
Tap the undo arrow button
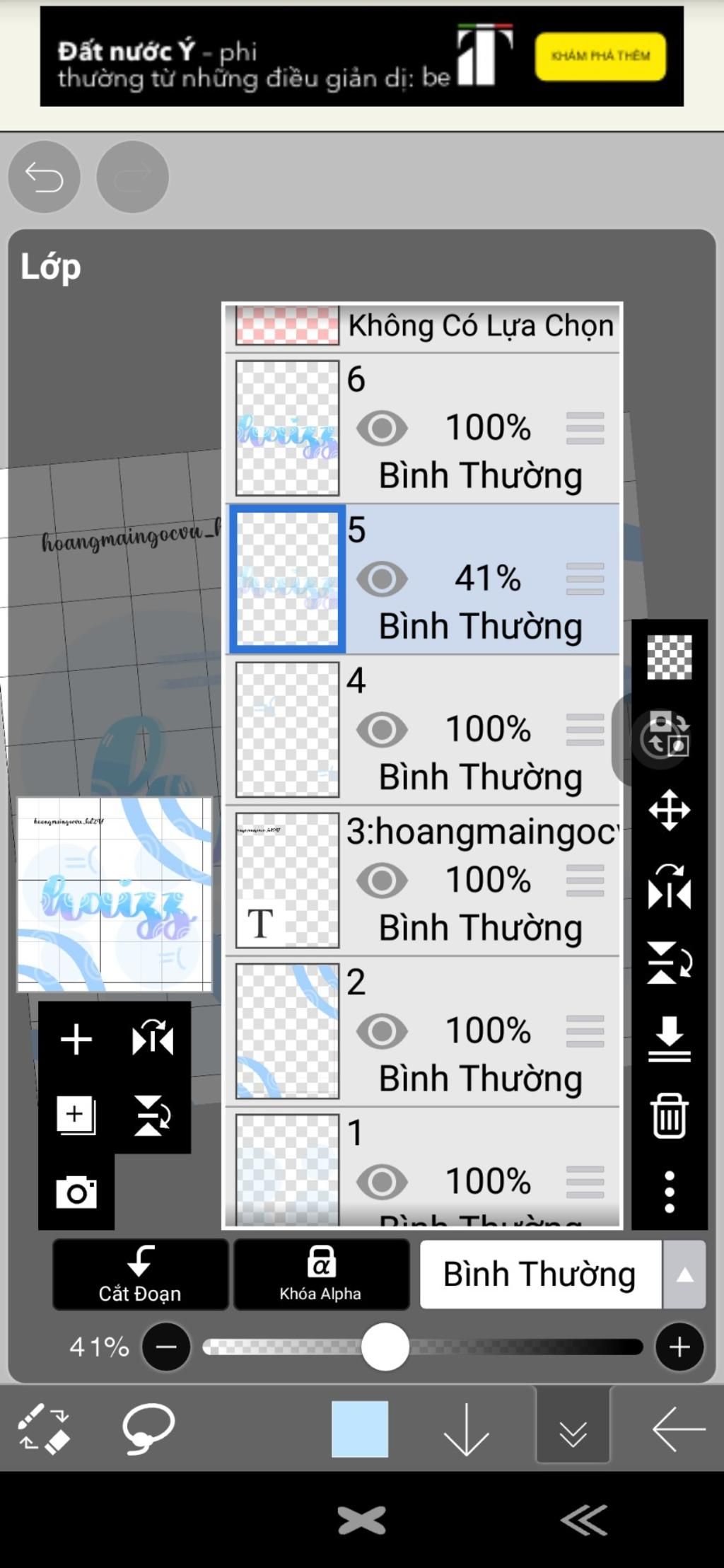click(x=44, y=177)
